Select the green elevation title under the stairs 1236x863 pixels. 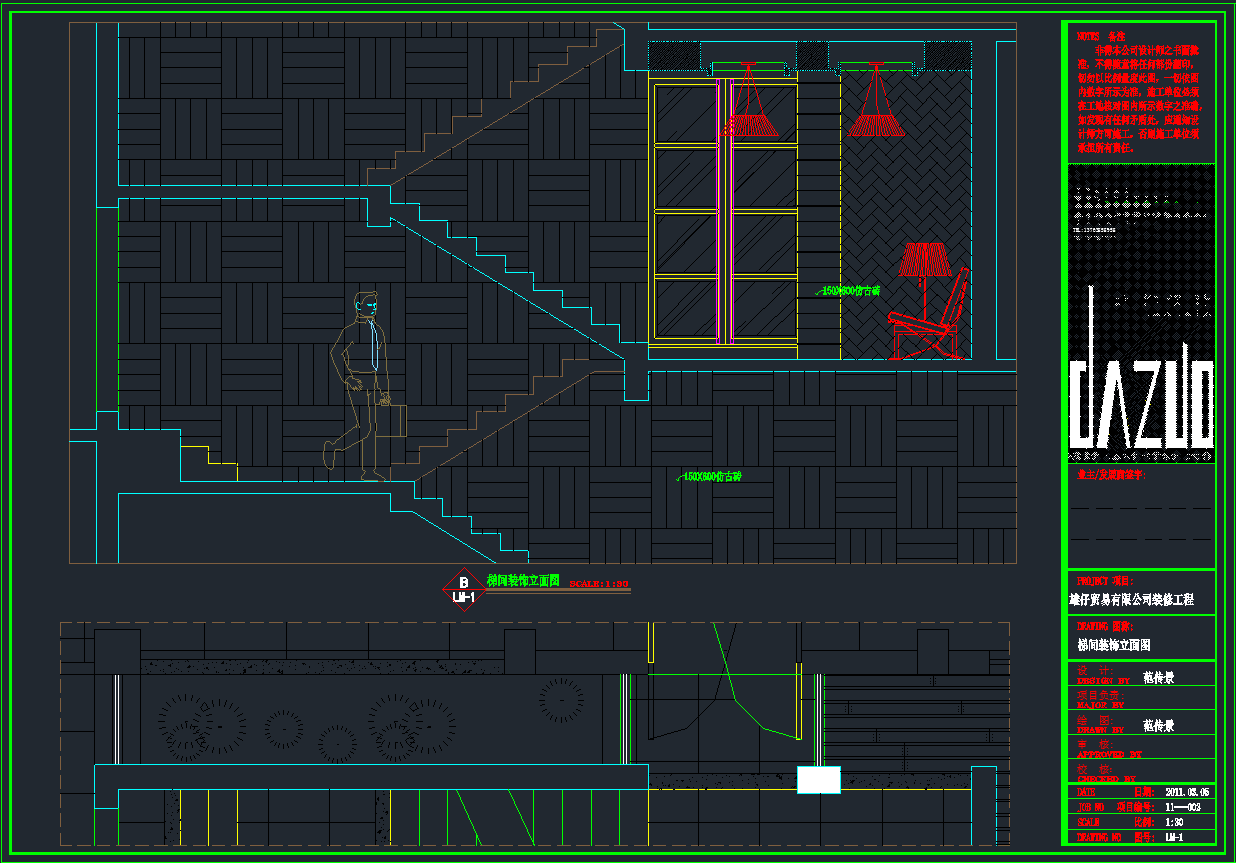tap(522, 580)
